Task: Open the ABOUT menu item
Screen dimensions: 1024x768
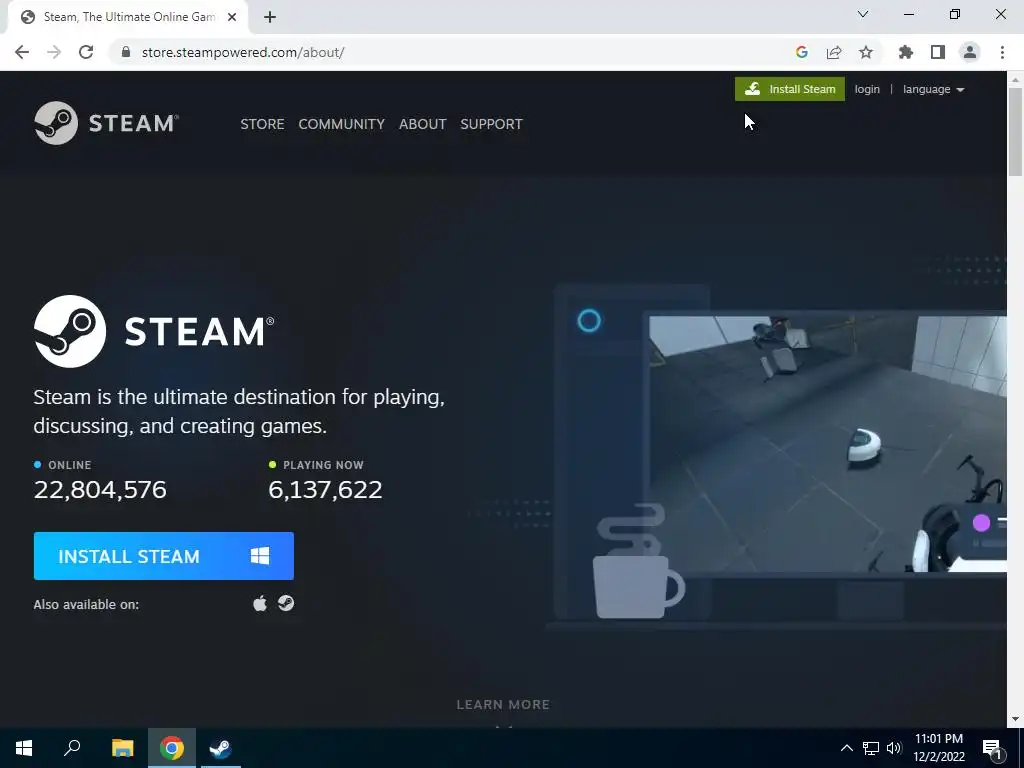Action: tap(423, 124)
